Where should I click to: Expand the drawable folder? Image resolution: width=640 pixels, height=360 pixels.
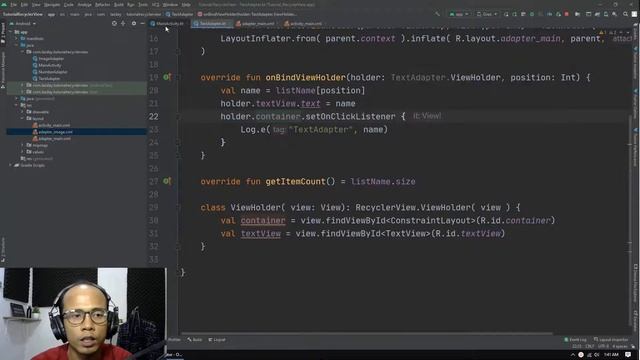coord(23,112)
